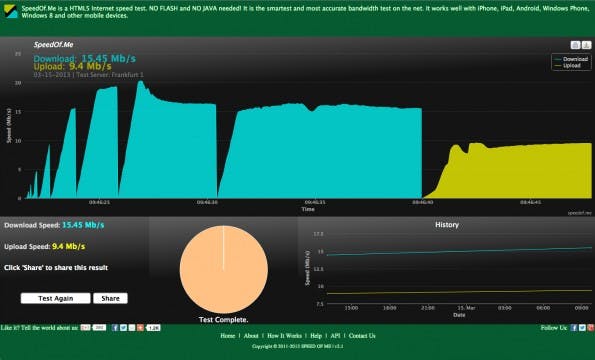Click the speedof.me credit under the chart

pos(579,213)
